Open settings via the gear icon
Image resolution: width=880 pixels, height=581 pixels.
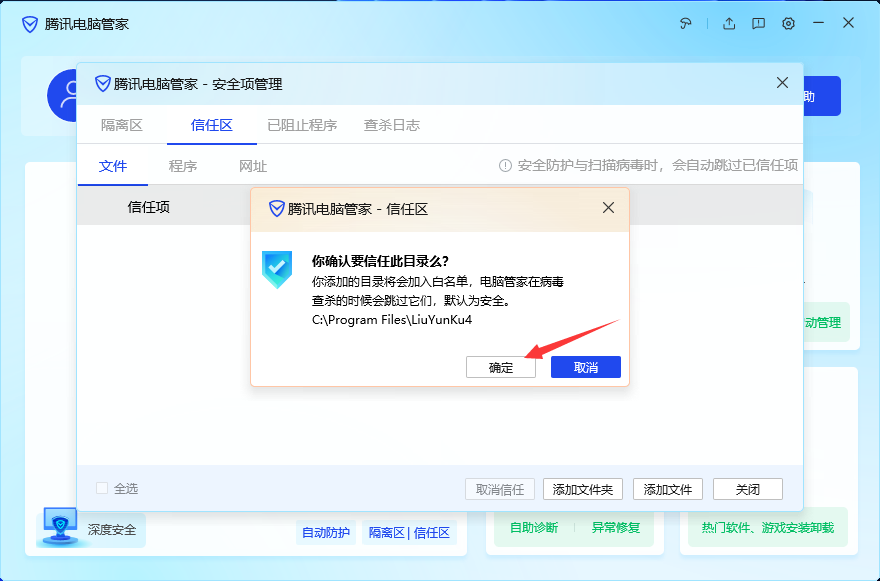pos(788,23)
